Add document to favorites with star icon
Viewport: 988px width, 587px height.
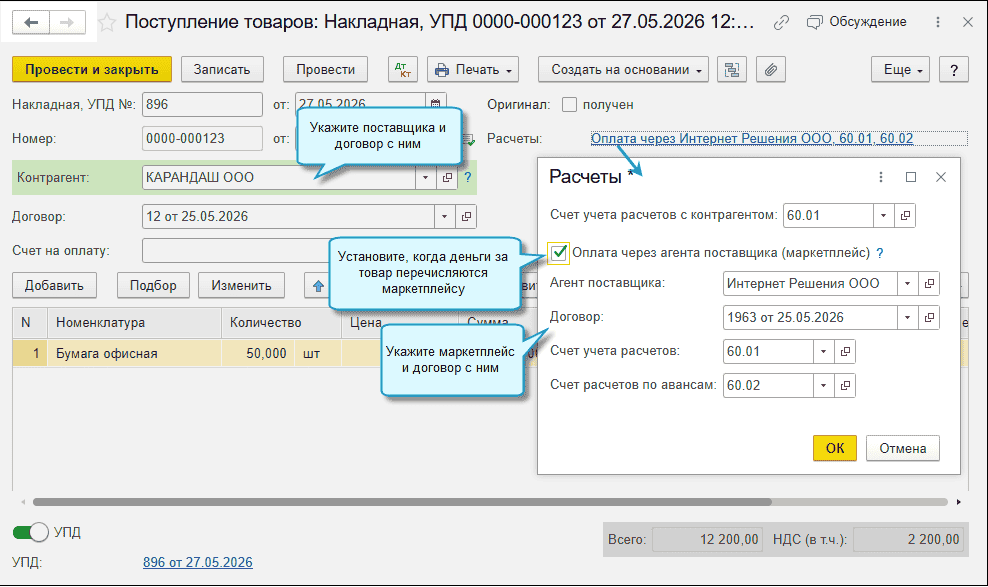coord(107,23)
